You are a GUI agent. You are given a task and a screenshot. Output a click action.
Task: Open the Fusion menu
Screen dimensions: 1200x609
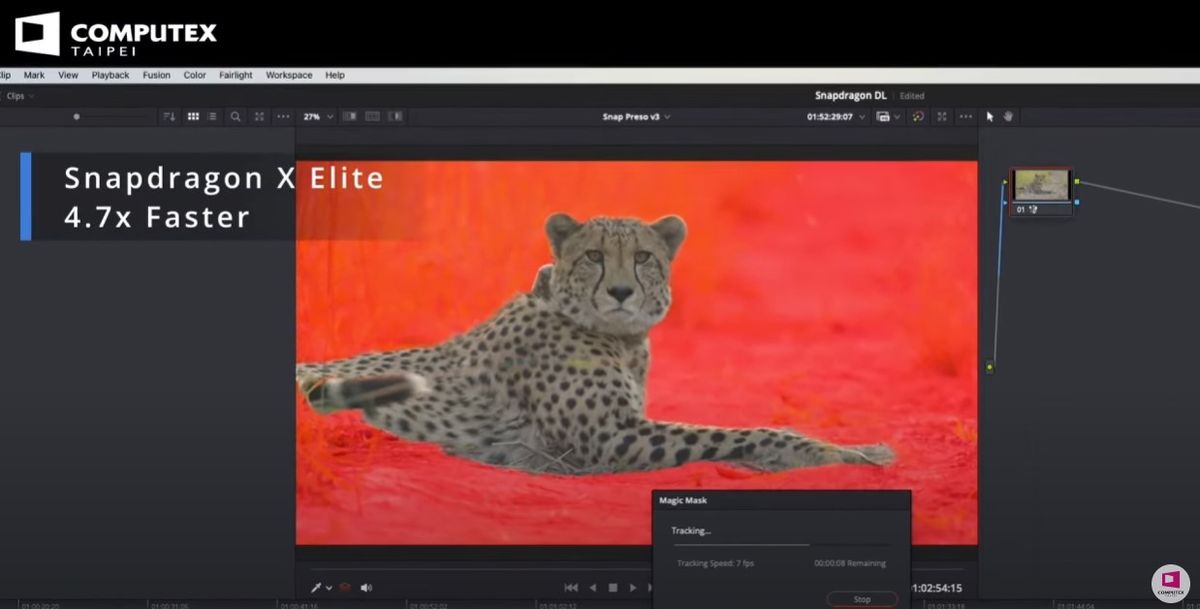(x=156, y=75)
